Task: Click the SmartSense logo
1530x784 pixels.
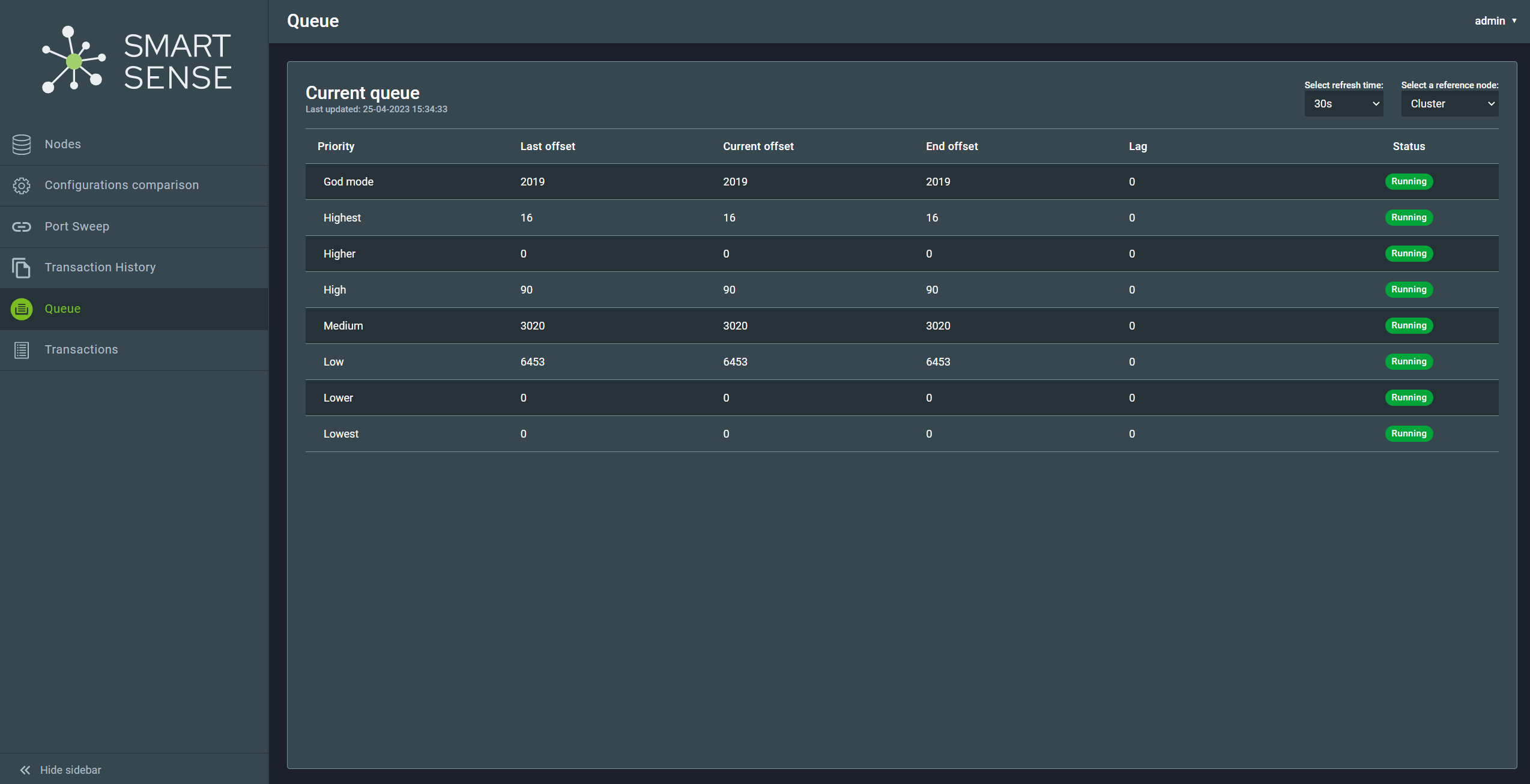Action: pos(137,60)
